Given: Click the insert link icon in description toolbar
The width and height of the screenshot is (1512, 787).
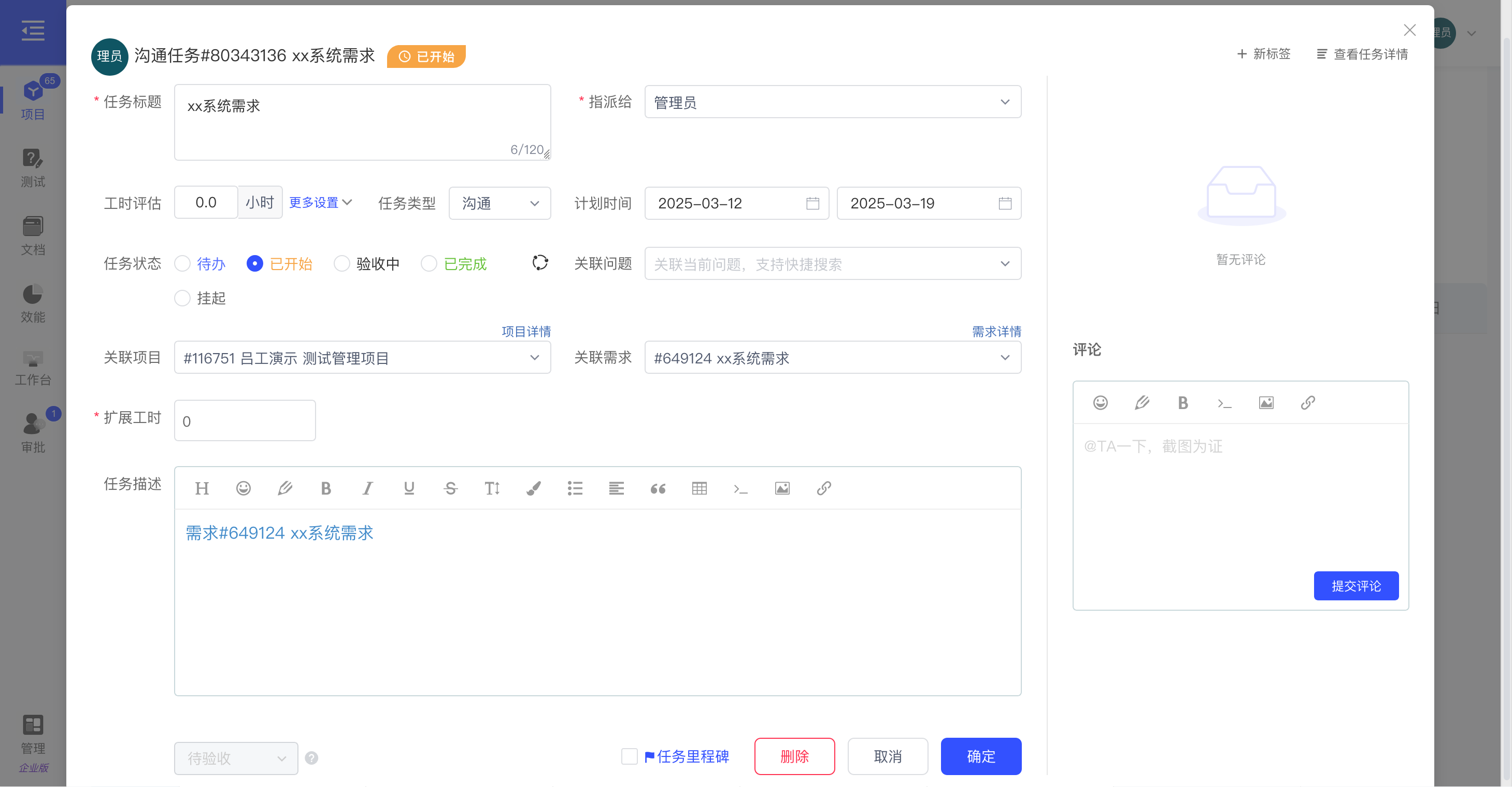Looking at the screenshot, I should coord(823,488).
